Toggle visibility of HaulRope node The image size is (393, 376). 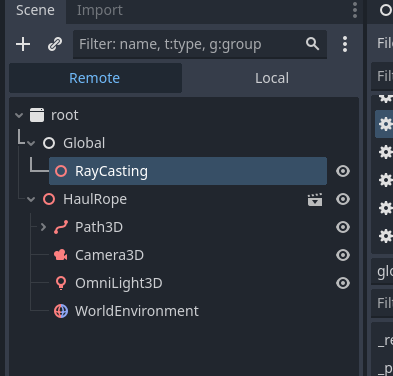pos(343,199)
